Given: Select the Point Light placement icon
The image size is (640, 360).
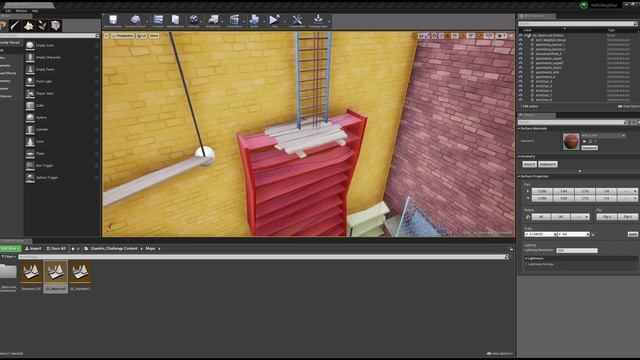Looking at the screenshot, I should [x=30, y=81].
